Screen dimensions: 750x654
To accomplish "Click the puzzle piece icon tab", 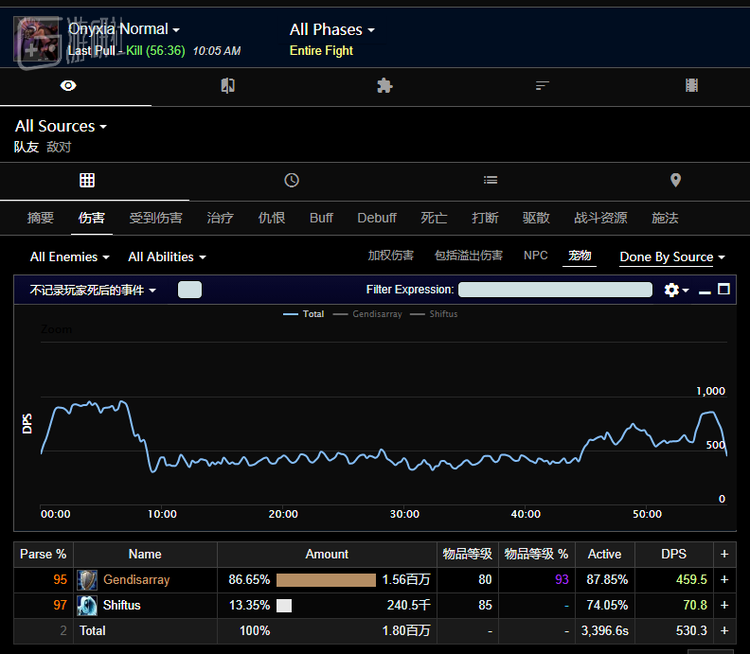I will 384,86.
